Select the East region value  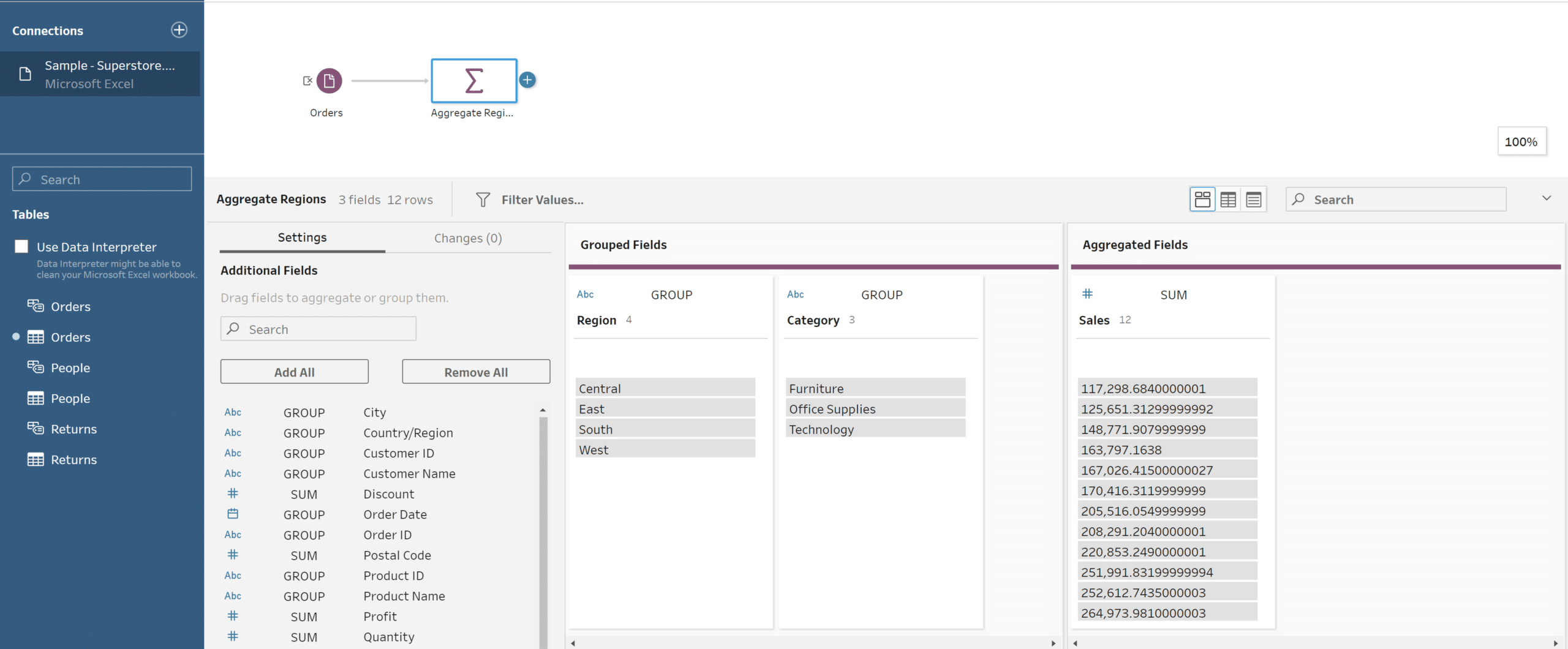(665, 408)
